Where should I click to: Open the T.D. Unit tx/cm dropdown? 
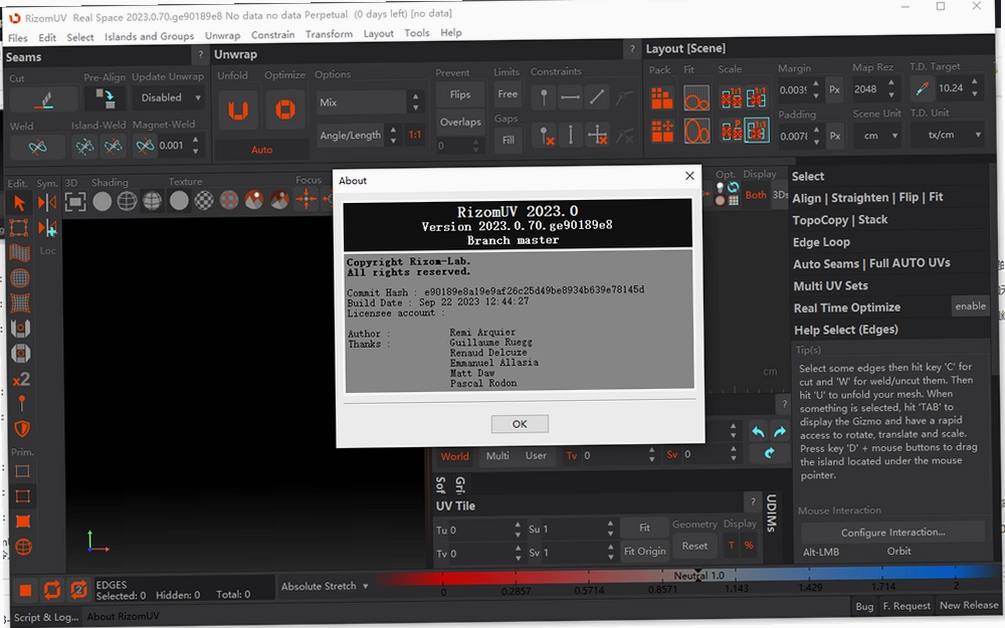tap(947, 135)
